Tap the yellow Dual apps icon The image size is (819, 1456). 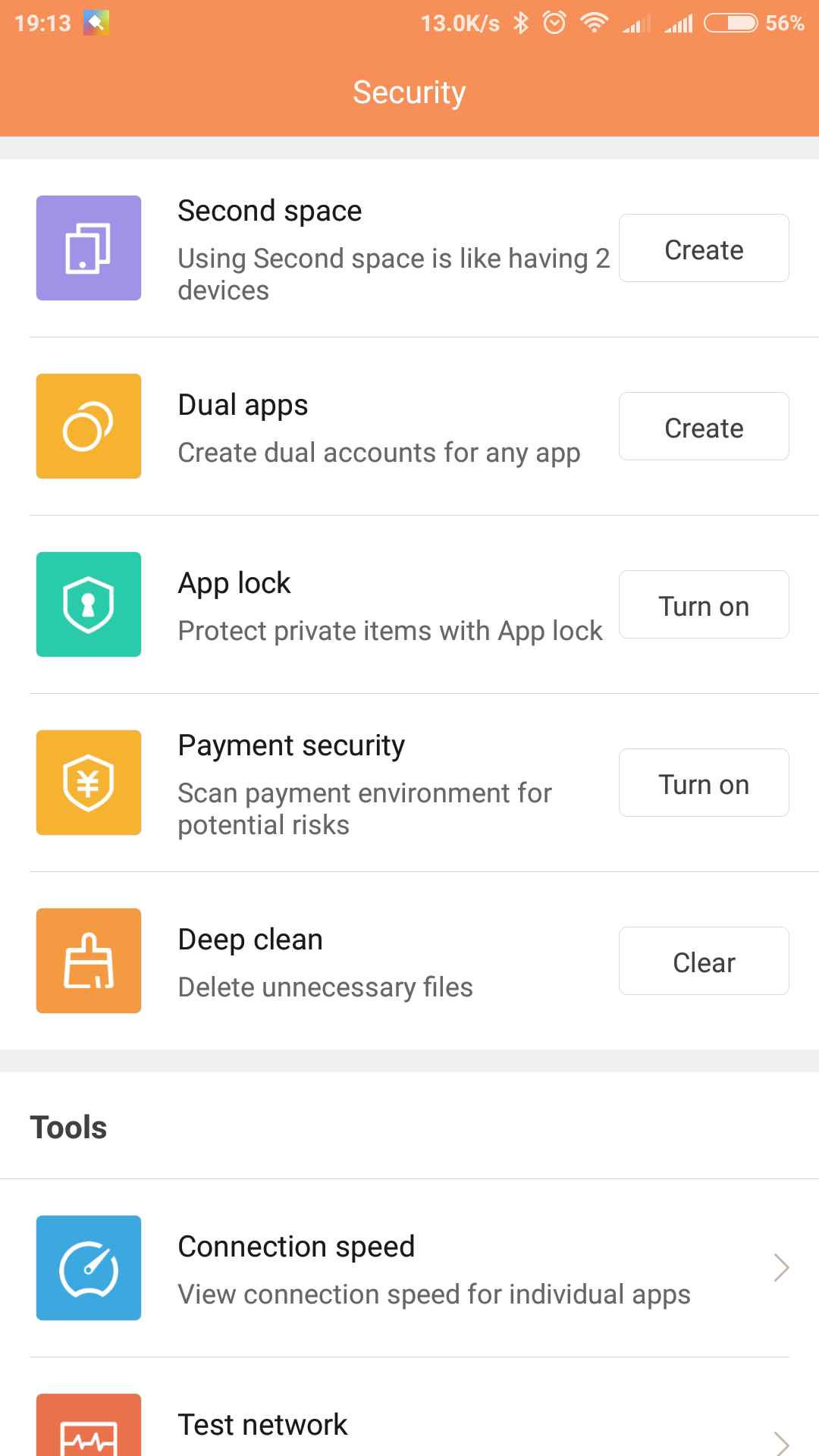(89, 426)
